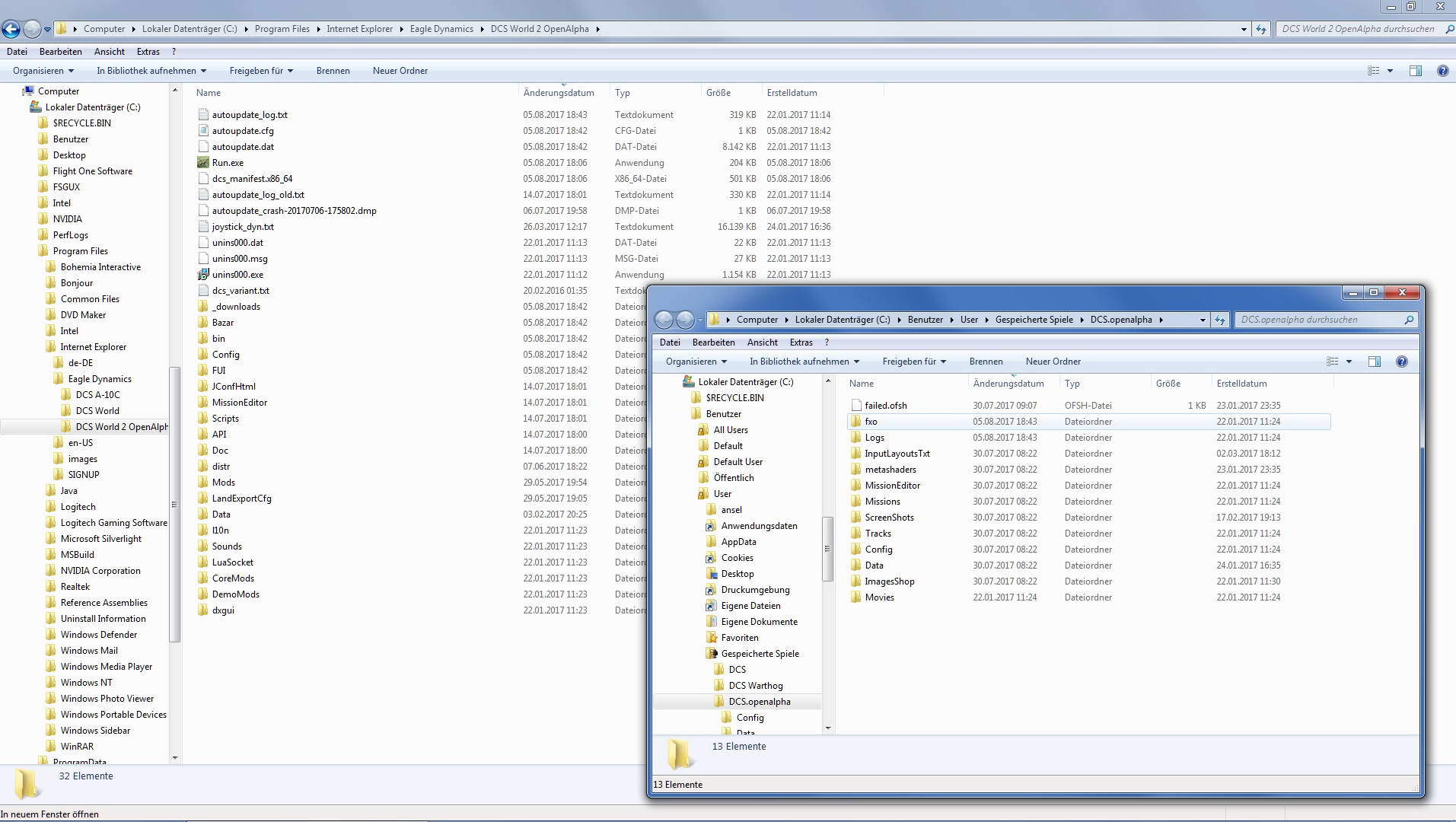Select autoupdate.cfg file icon
Image resolution: width=1456 pixels, height=822 pixels.
(x=202, y=130)
